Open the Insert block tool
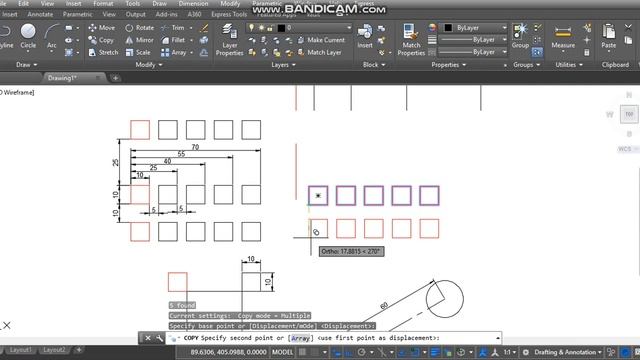This screenshot has height=360, width=640. [x=364, y=36]
